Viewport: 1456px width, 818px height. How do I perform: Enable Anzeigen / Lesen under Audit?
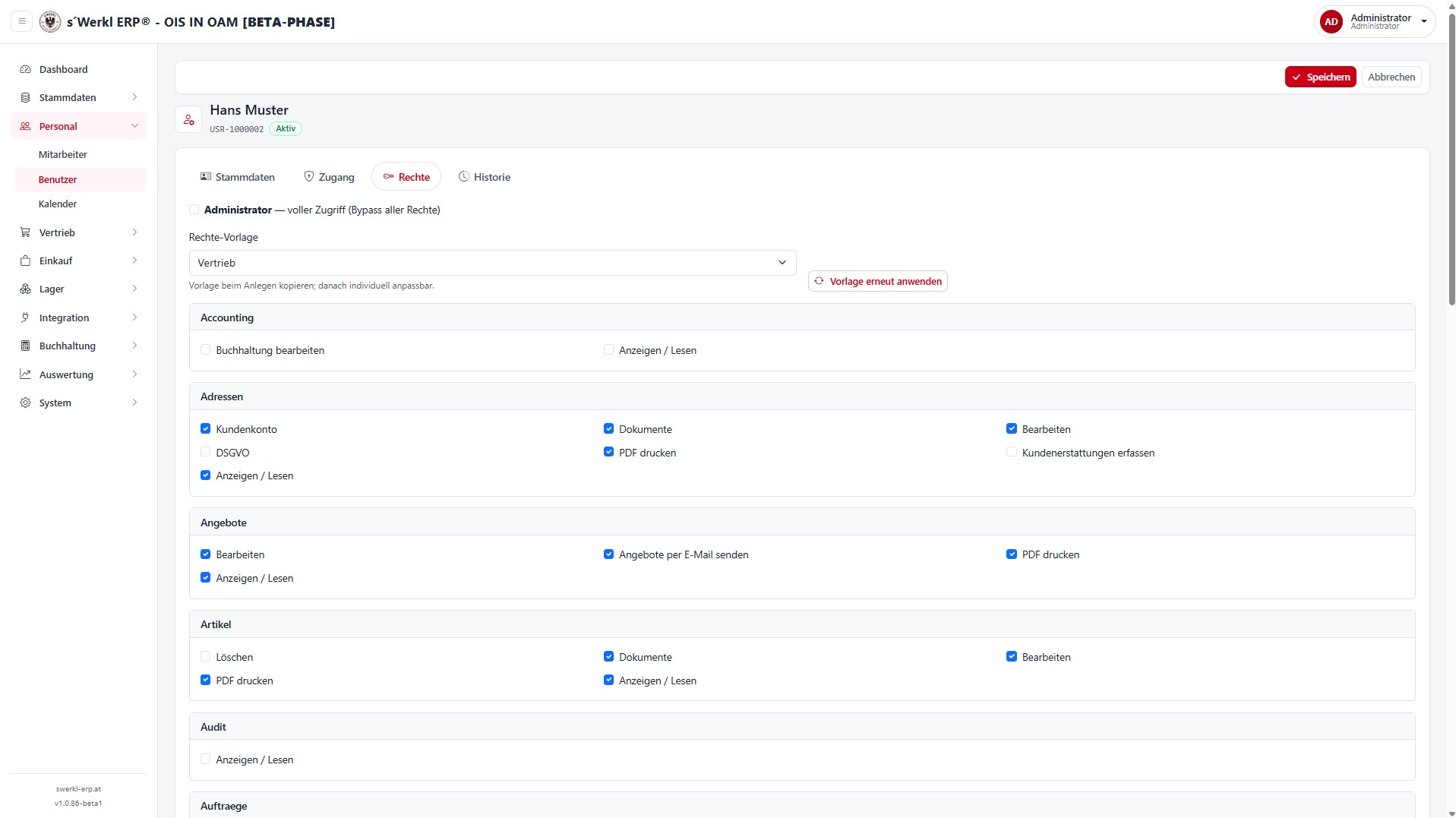205,760
